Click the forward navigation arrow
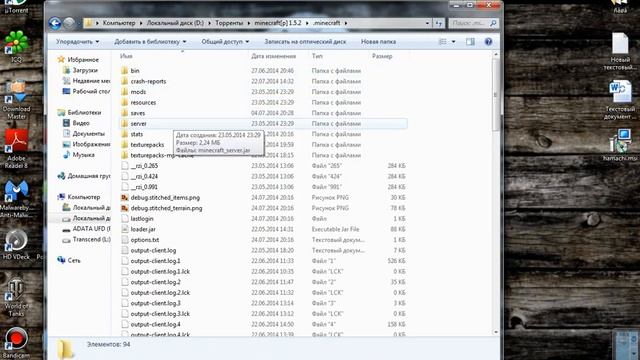Screen dimensions: 640x360 [x=69, y=23]
